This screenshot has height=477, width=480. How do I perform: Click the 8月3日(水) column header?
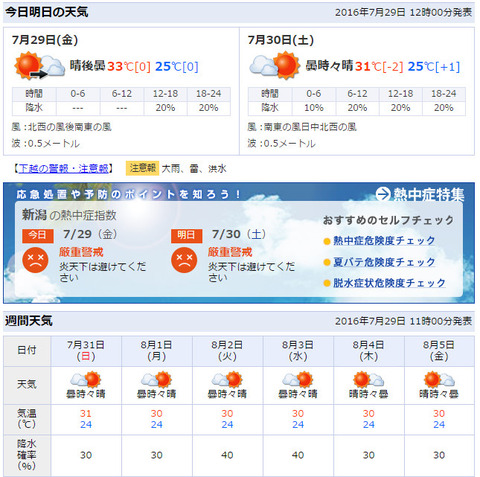(x=298, y=351)
